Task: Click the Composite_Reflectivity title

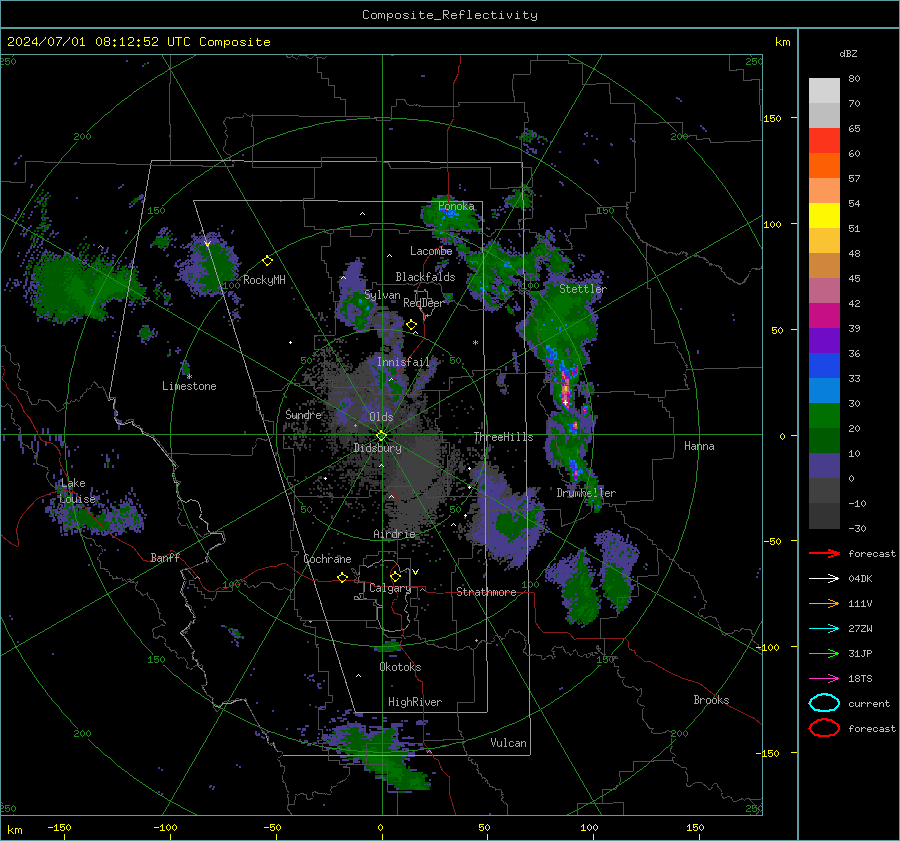Action: click(450, 15)
